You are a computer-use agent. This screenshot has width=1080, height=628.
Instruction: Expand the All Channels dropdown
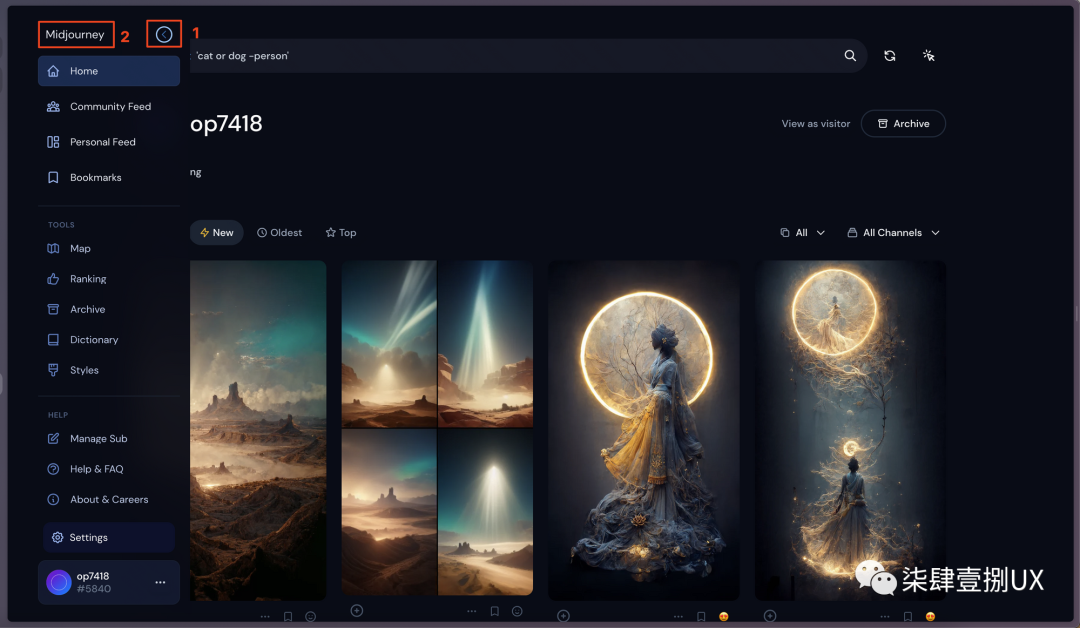point(893,233)
